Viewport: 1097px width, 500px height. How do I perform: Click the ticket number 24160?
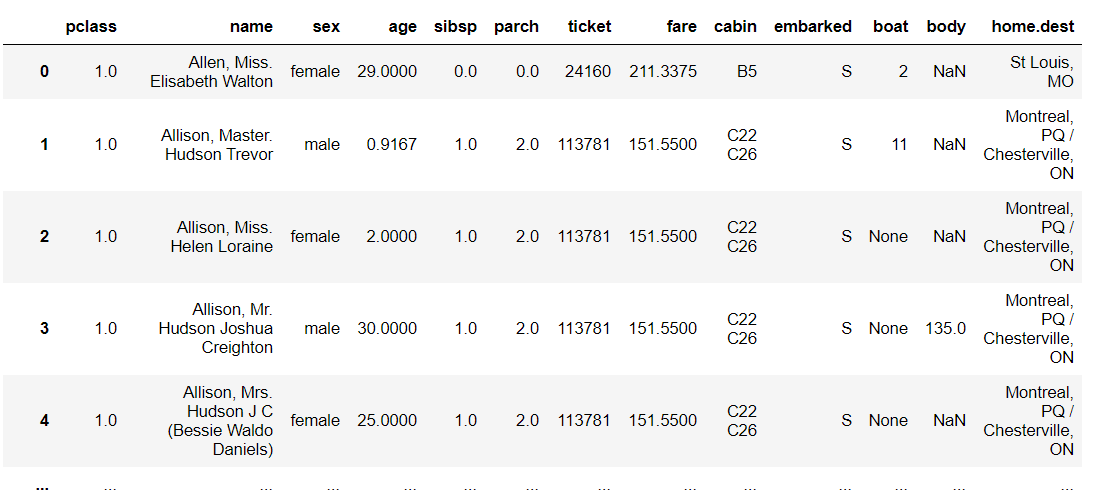pos(586,72)
